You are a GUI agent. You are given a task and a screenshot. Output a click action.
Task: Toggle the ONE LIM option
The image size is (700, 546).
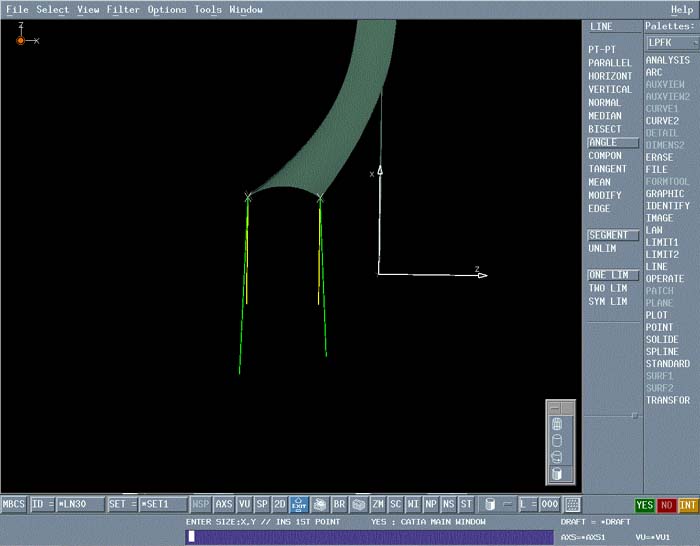608,275
